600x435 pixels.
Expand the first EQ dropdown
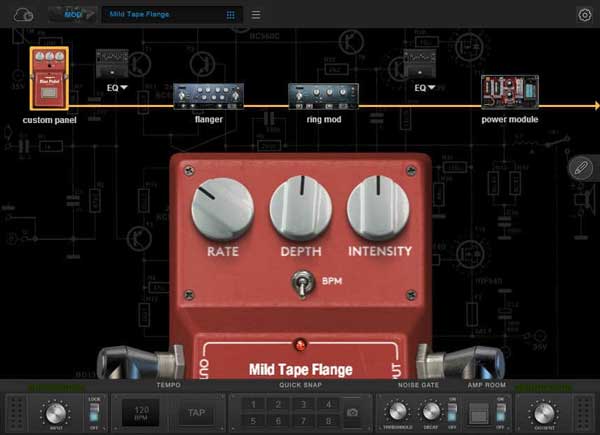pyautogui.click(x=117, y=88)
